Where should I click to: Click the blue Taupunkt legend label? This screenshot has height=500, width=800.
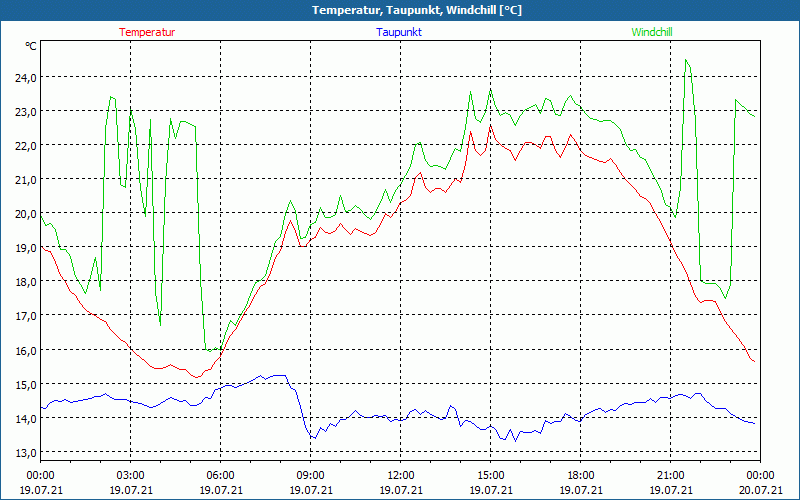399,32
